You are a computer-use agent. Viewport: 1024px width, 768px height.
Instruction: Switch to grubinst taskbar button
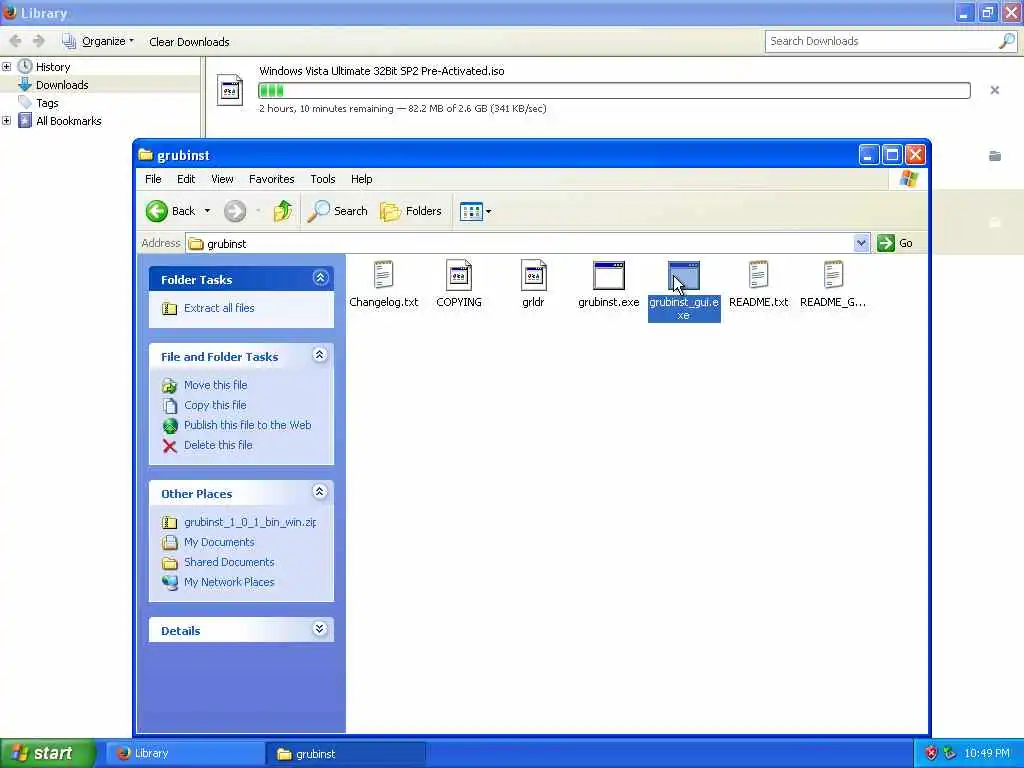(346, 754)
